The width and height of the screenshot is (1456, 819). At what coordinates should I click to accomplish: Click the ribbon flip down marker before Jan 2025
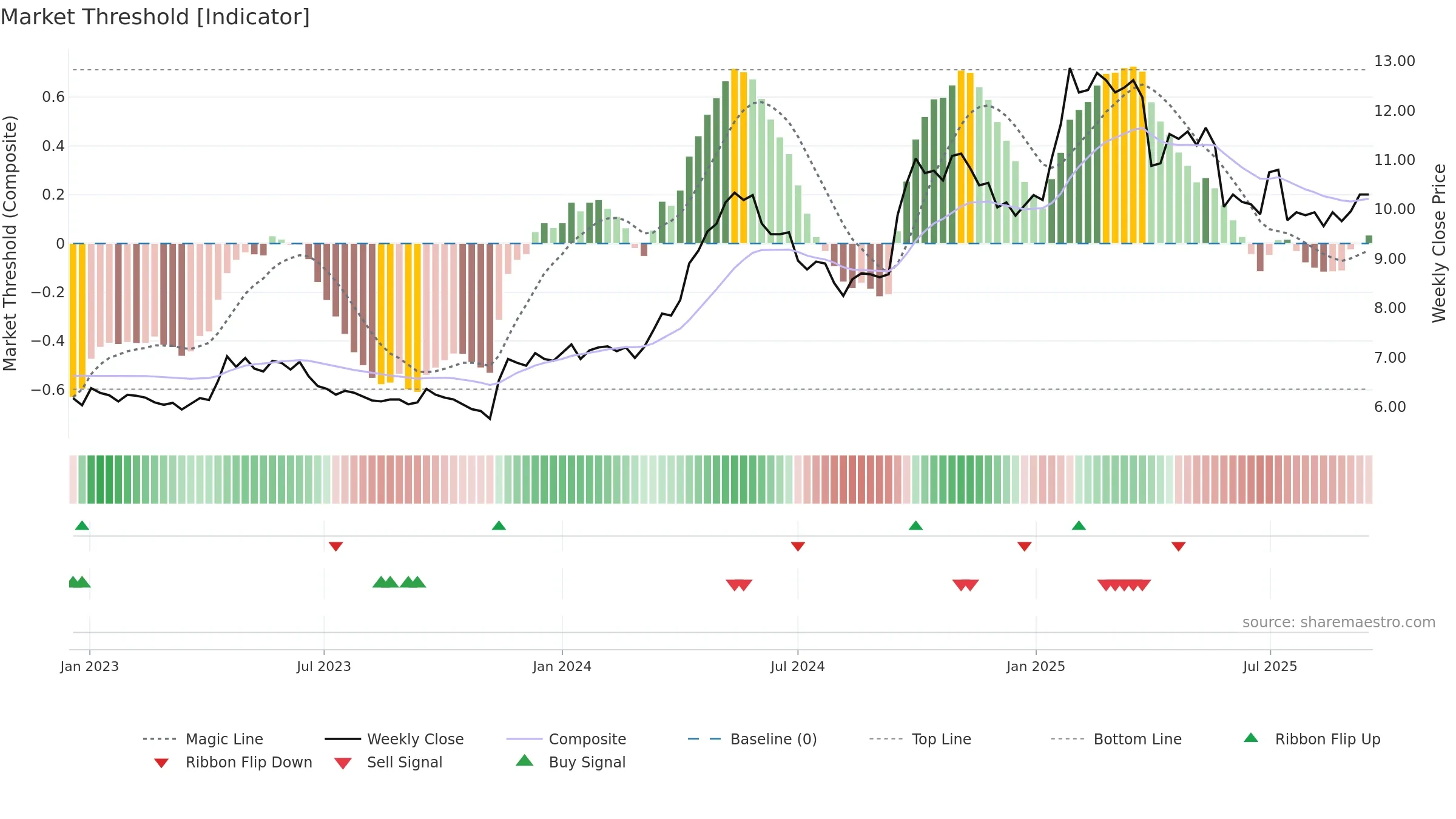tap(1025, 547)
